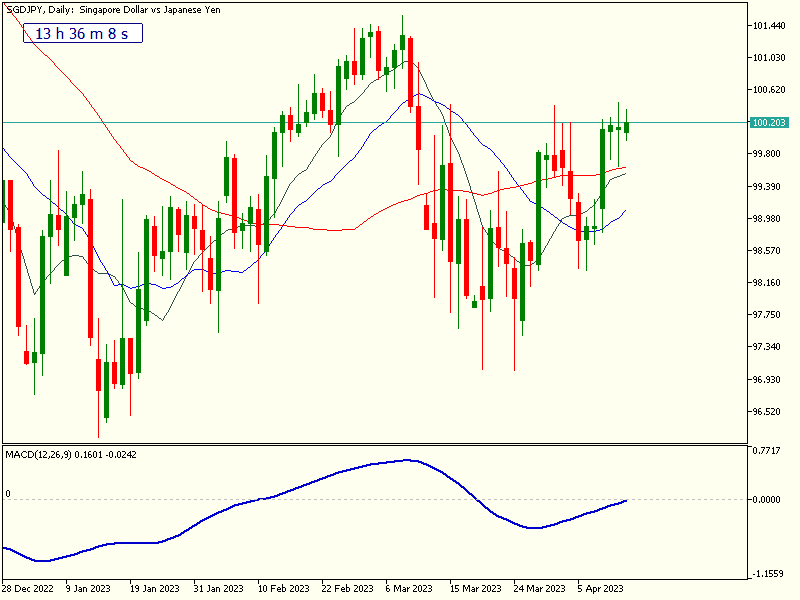Click the current price tag 100.203
Viewport: 800px width, 600px height.
pyautogui.click(x=770, y=121)
